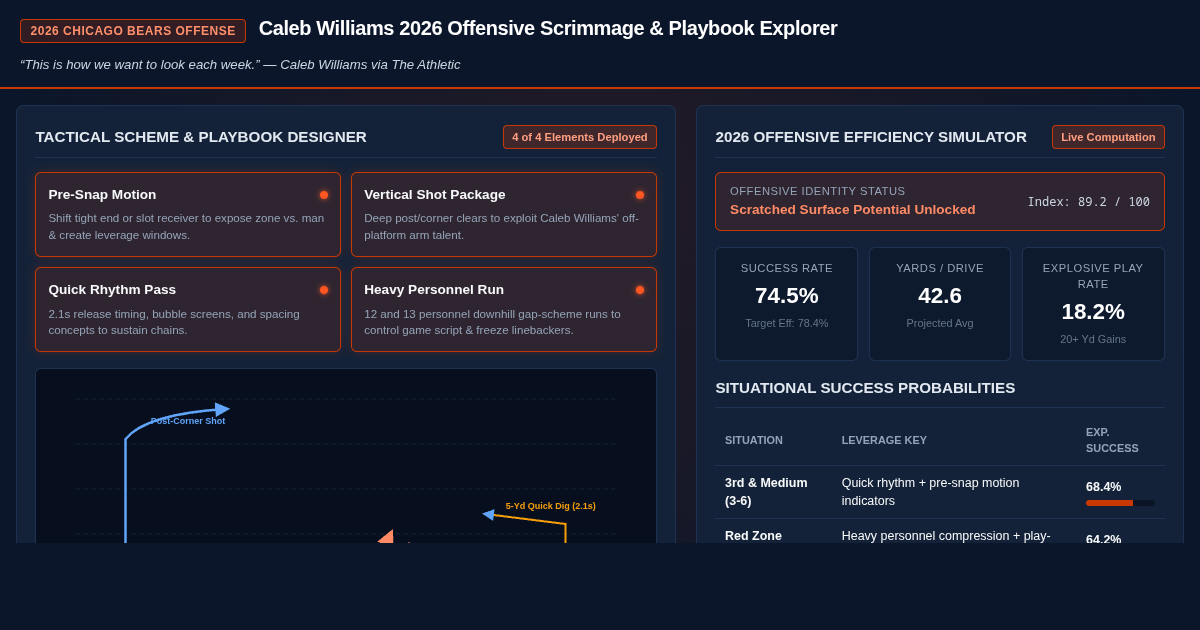Click the LEVERAGE KEY column header

(884, 440)
